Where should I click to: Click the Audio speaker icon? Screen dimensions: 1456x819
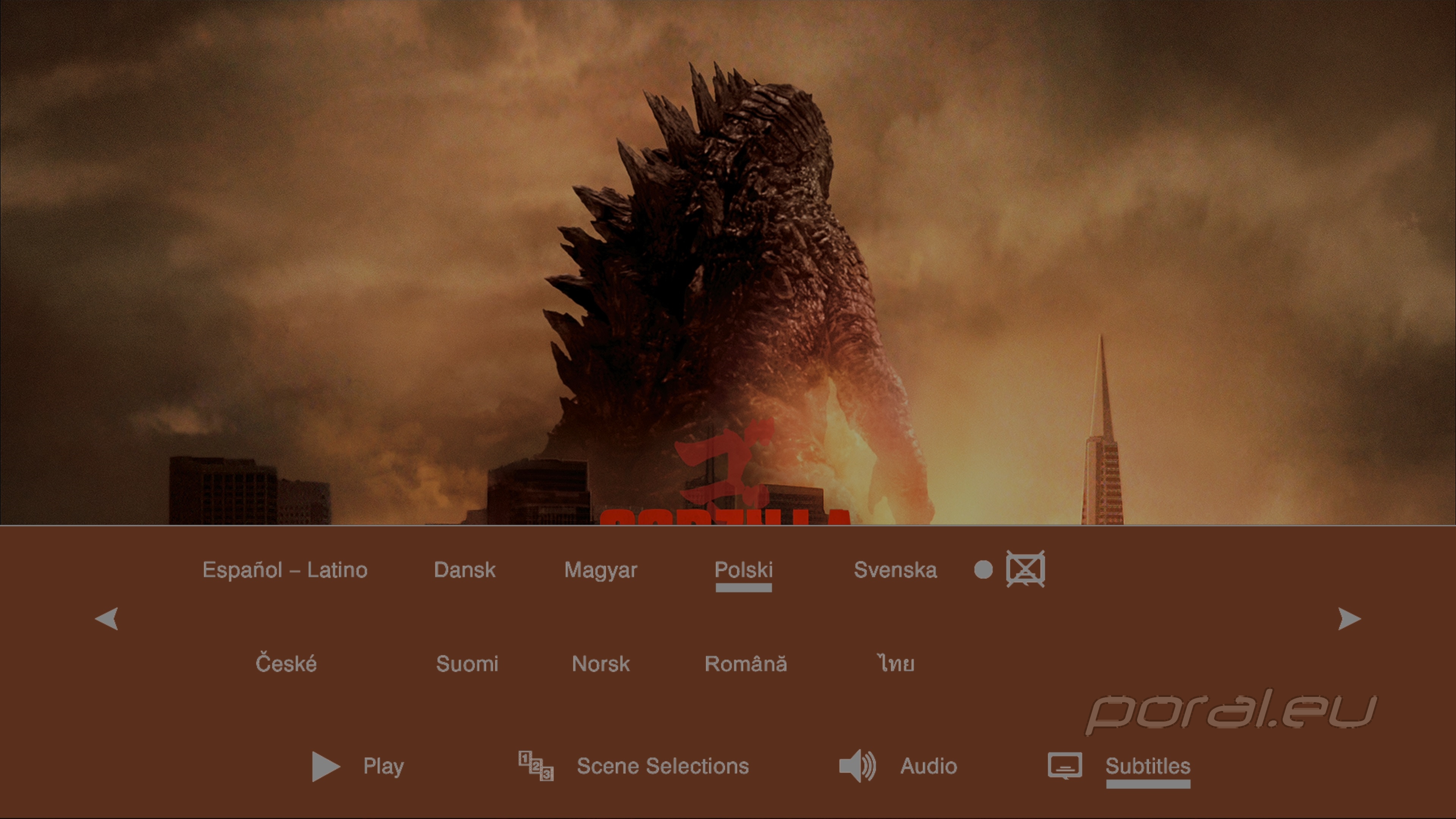pyautogui.click(x=857, y=766)
